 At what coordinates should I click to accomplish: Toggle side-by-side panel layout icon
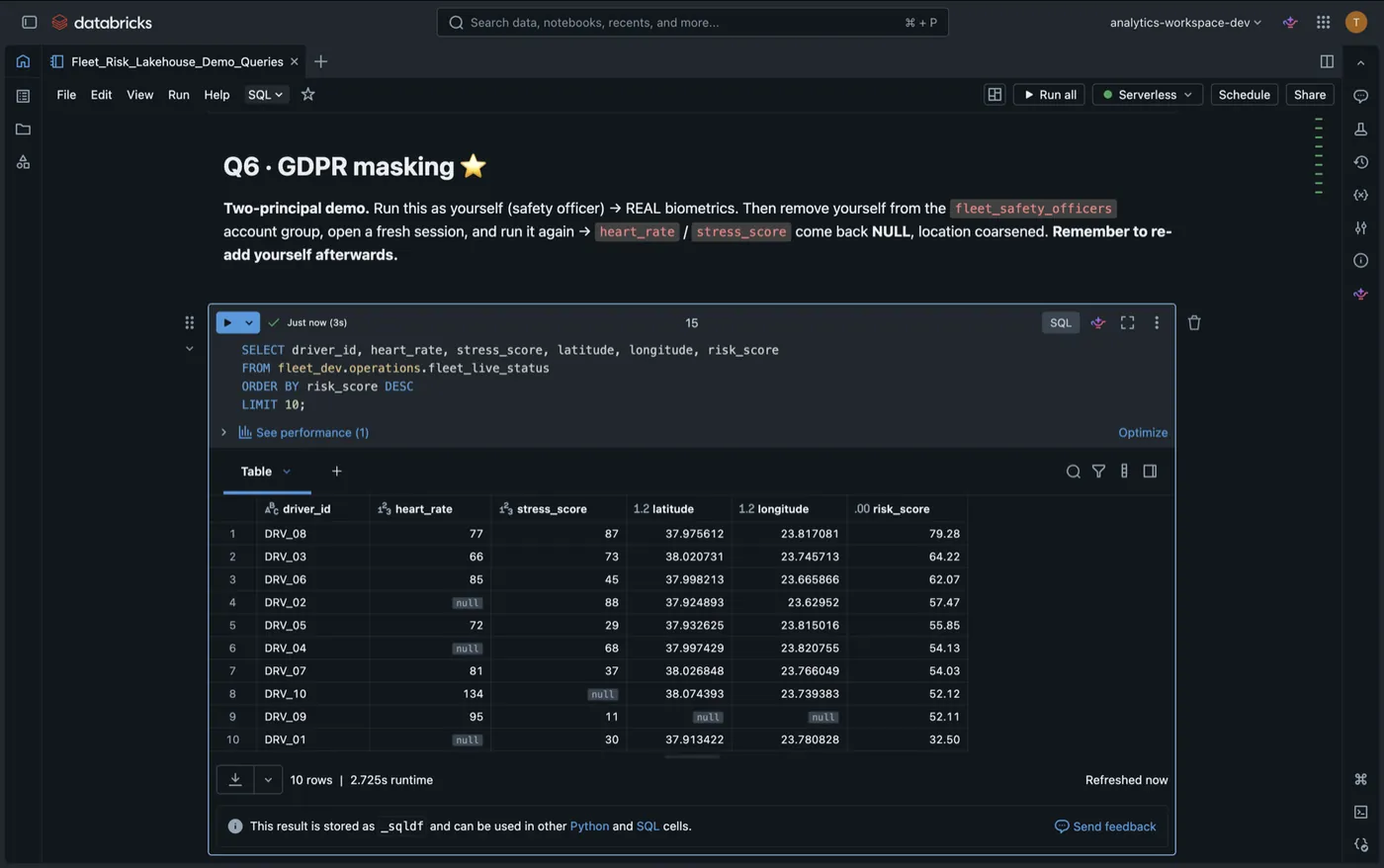tap(1327, 61)
